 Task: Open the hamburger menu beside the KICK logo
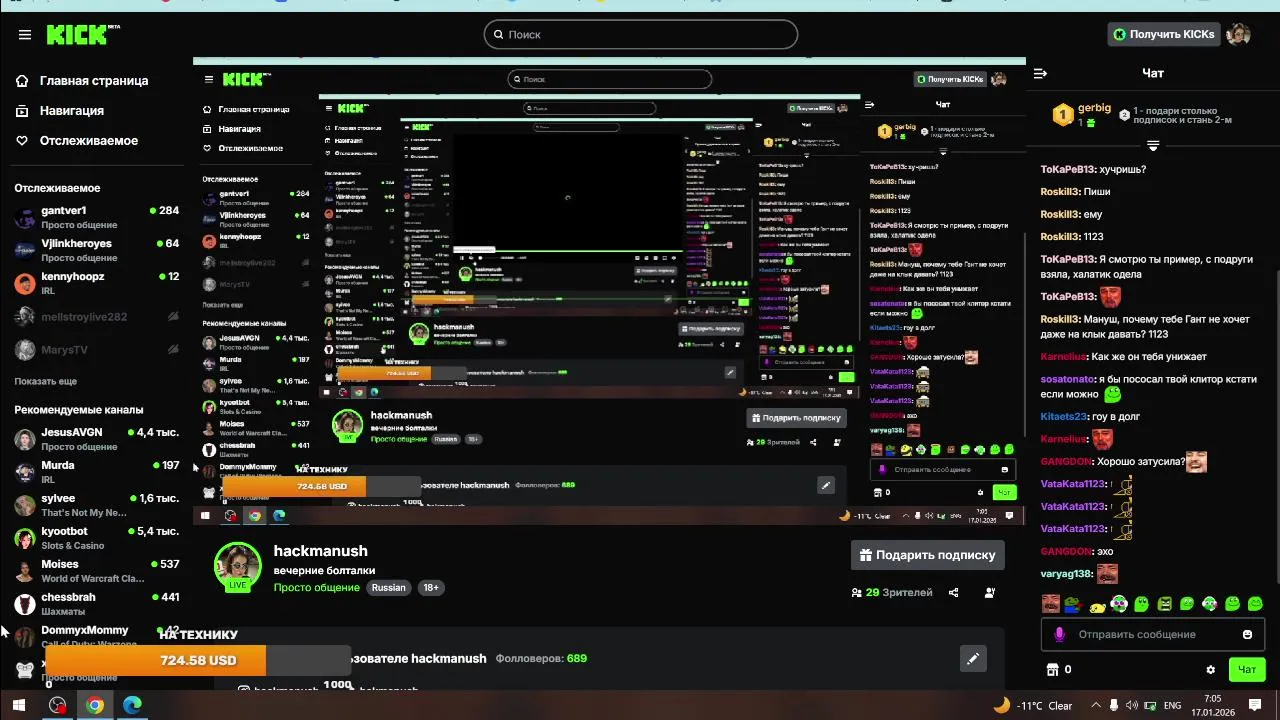coord(24,35)
